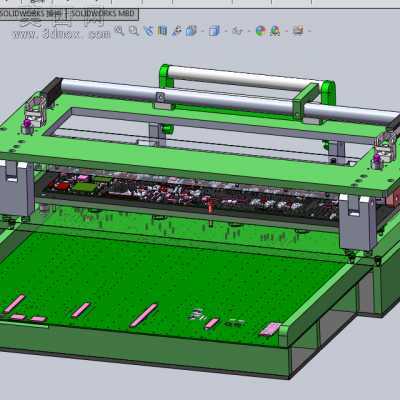This screenshot has height=400, width=400.
Task: Switch to the SOLIDWORKS 插件 tab
Action: point(33,14)
